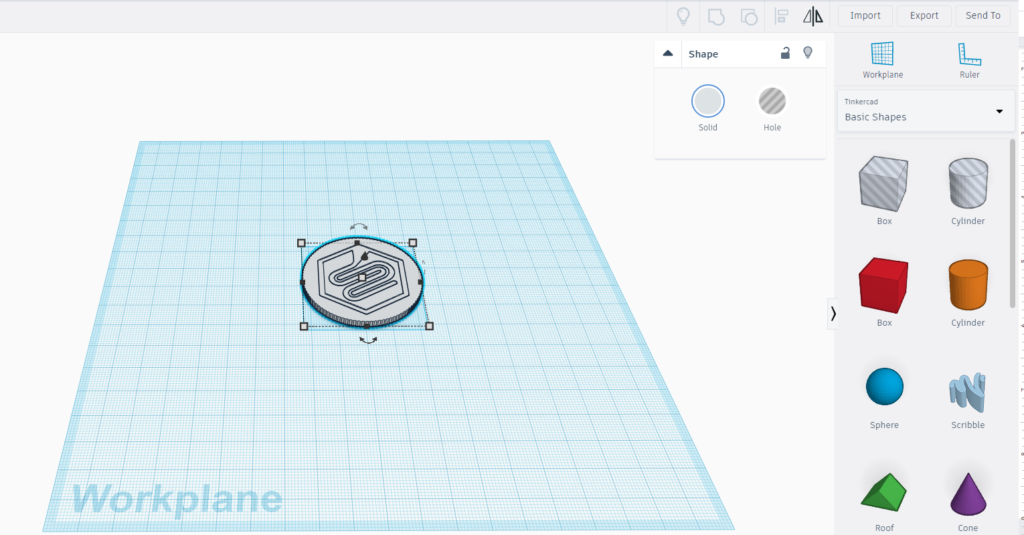Toggle the hide lightbulb in the Shape panel
Screen dimensions: 1024x535
coord(808,53)
